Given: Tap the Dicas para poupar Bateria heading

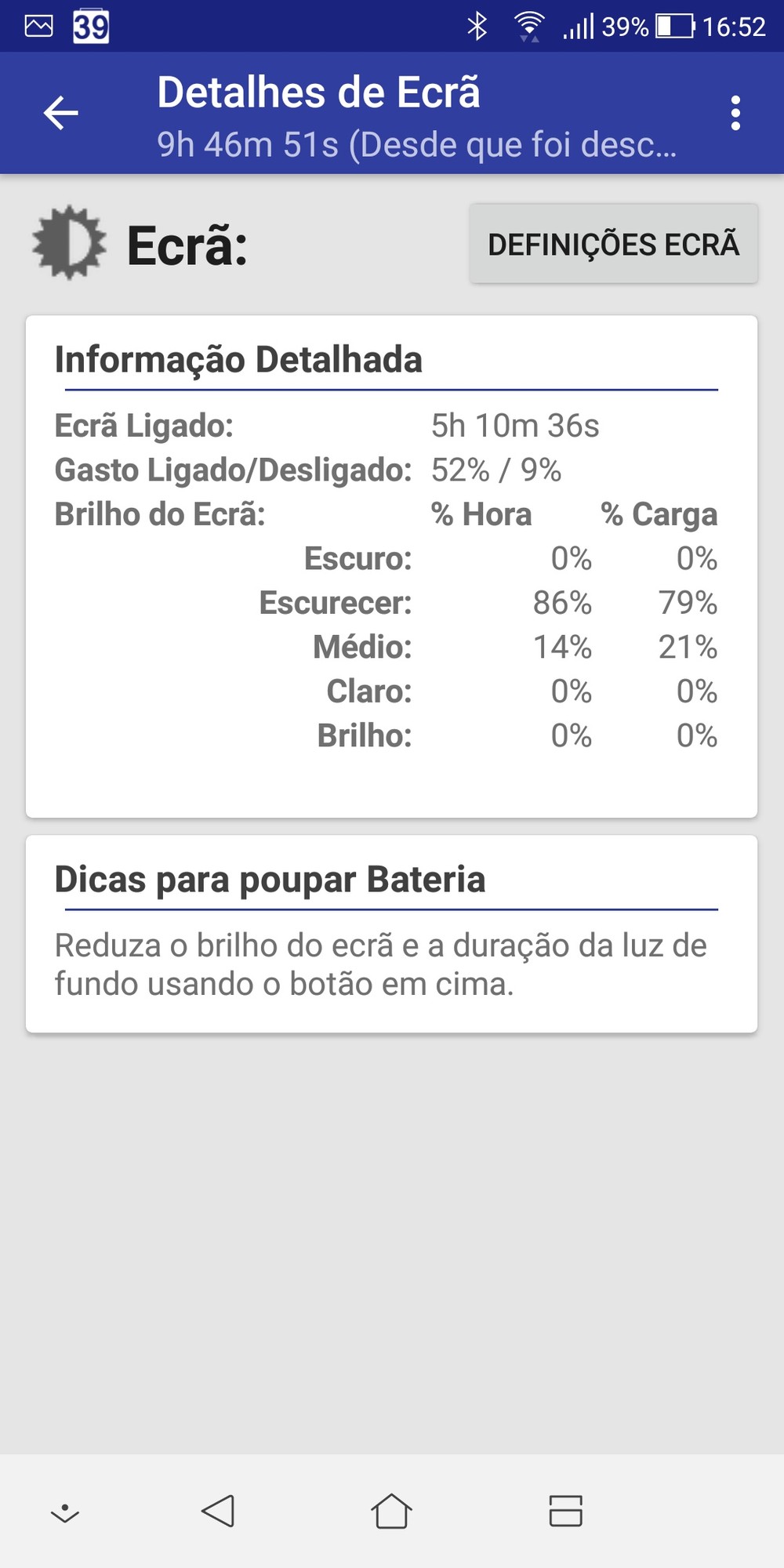Looking at the screenshot, I should (270, 880).
